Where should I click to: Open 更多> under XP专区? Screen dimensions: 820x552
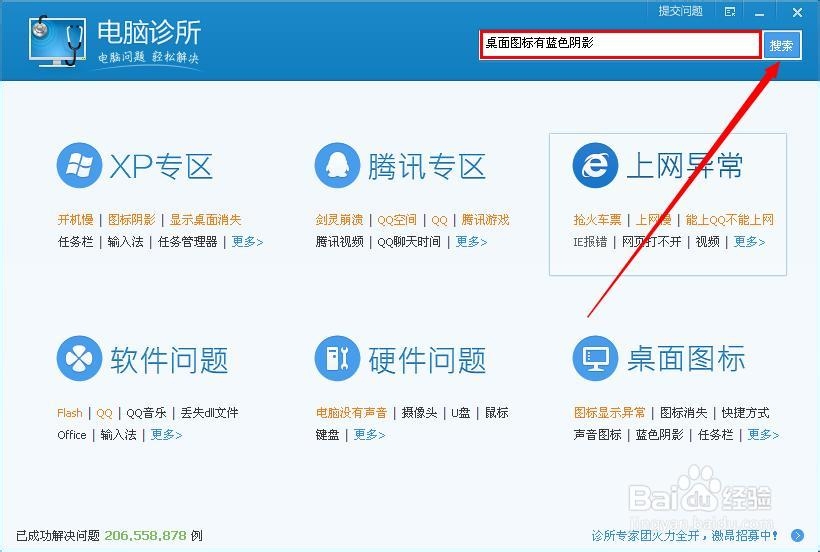[x=247, y=242]
